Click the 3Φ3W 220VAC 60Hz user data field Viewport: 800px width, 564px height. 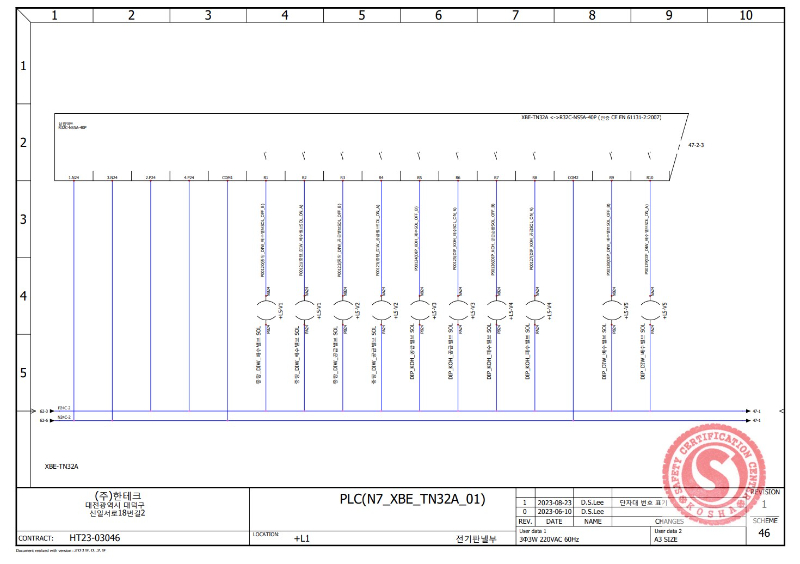pyautogui.click(x=549, y=538)
